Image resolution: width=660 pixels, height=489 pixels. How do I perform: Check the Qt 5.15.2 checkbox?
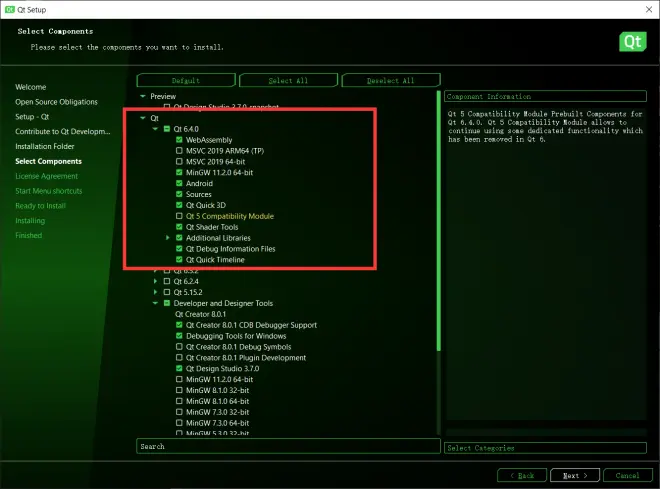click(x=167, y=292)
